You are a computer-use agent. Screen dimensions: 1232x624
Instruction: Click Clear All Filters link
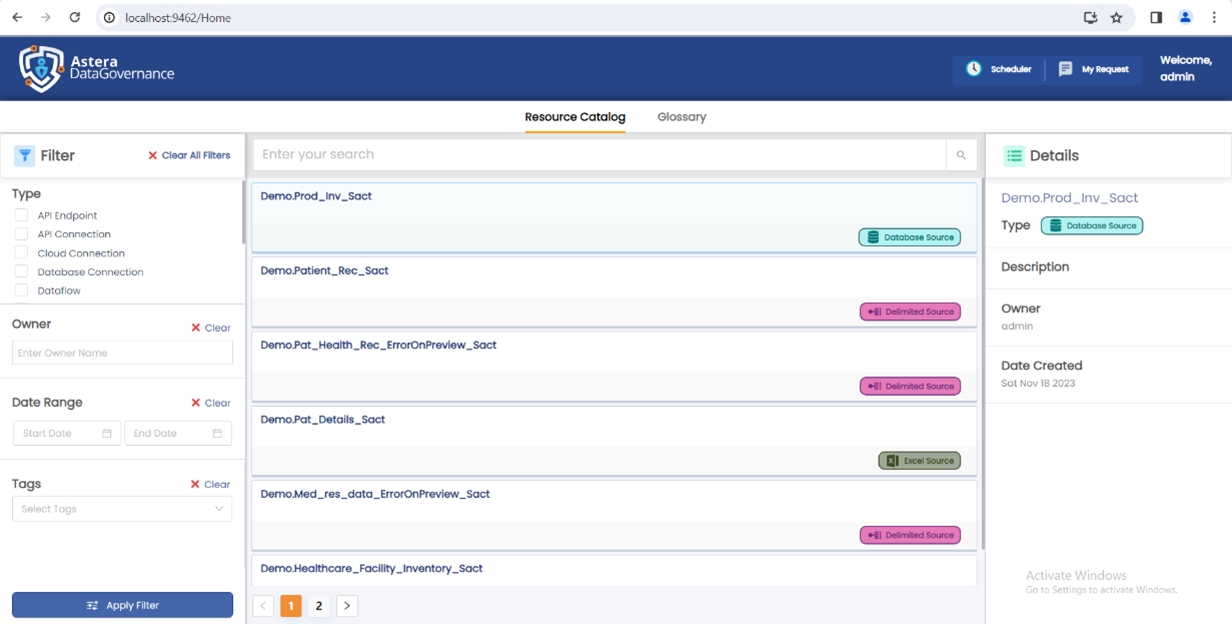[x=189, y=156]
